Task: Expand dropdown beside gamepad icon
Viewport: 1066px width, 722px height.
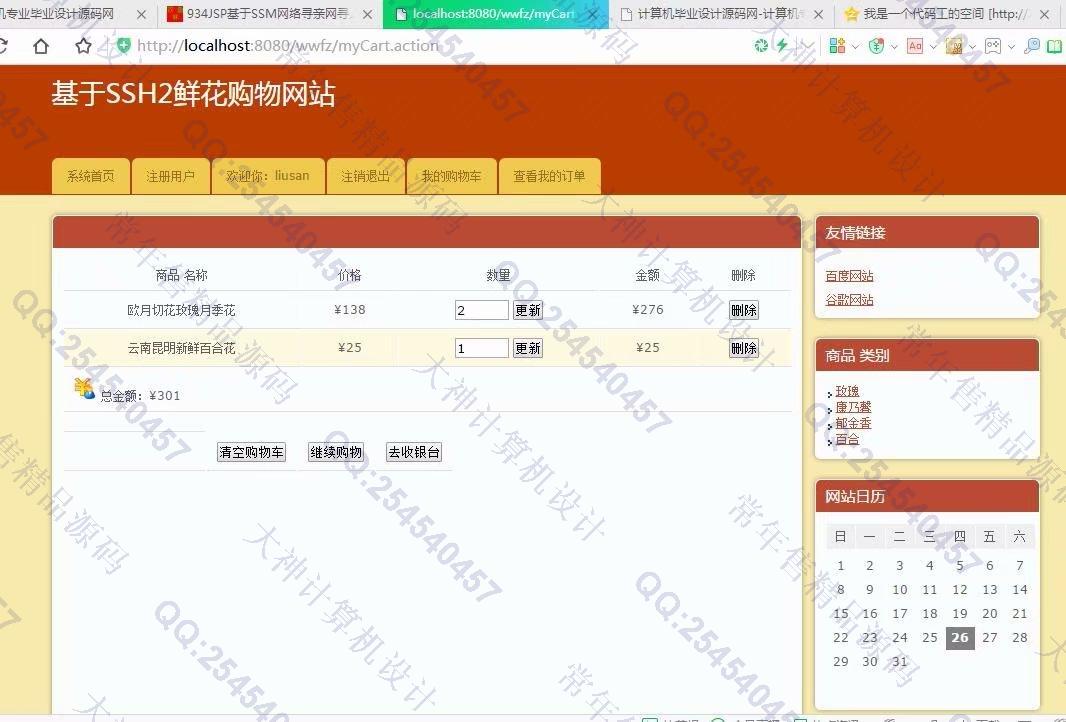Action: coord(1011,46)
